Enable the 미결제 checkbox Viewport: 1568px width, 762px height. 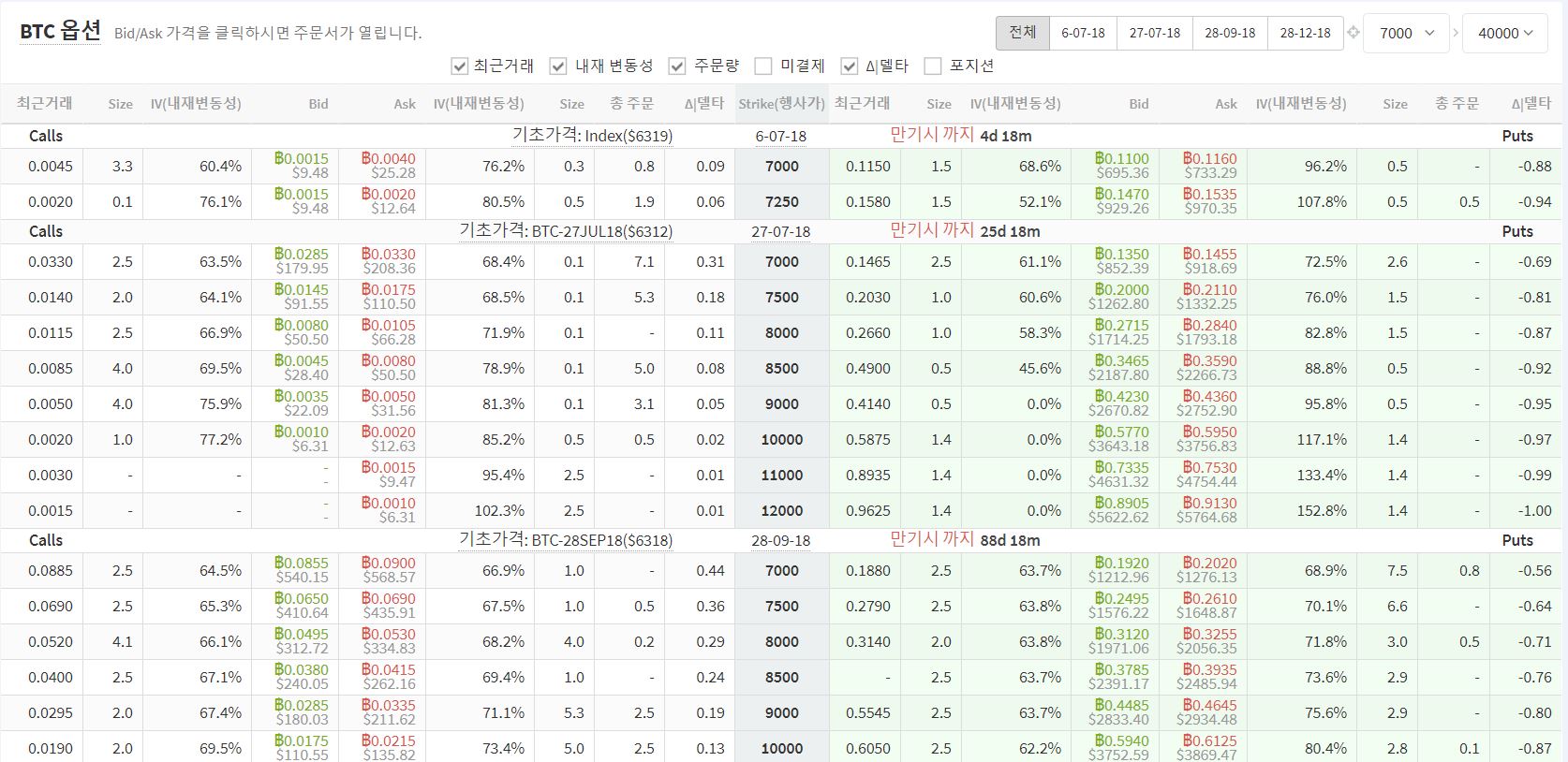tap(763, 66)
